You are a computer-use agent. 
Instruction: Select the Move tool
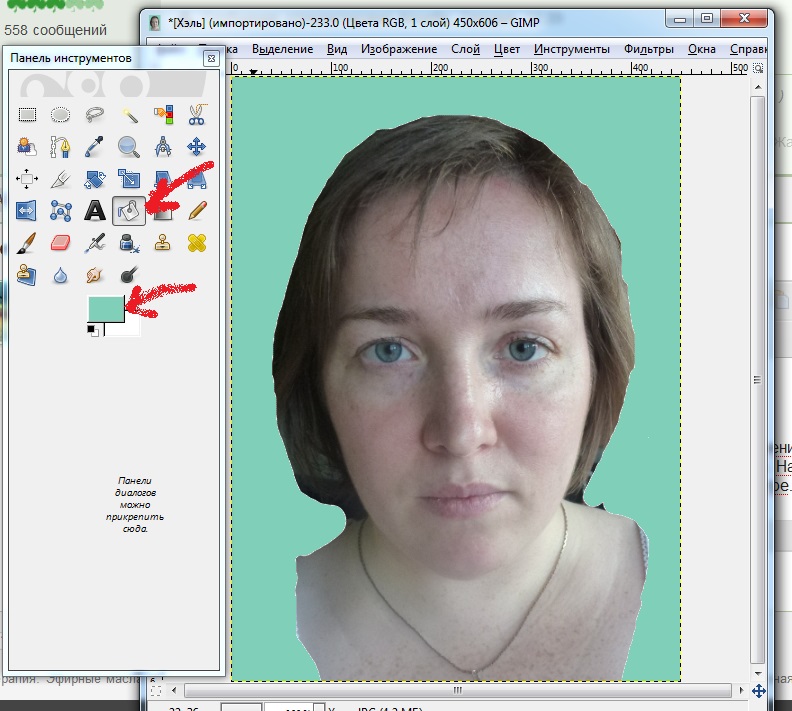(x=197, y=147)
